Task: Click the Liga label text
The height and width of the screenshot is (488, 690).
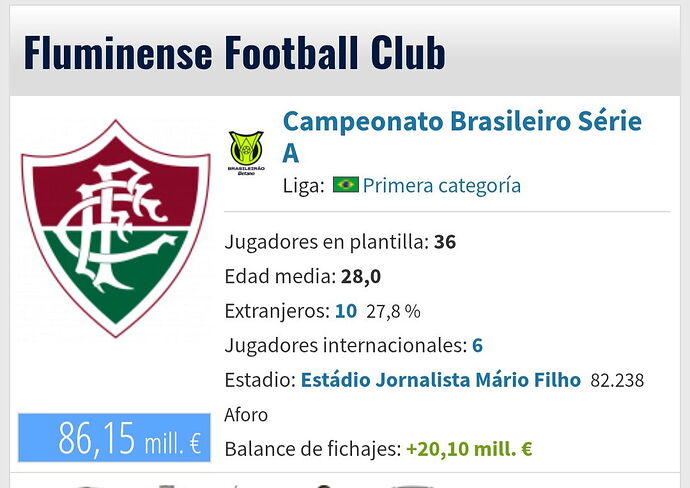Action: (304, 186)
